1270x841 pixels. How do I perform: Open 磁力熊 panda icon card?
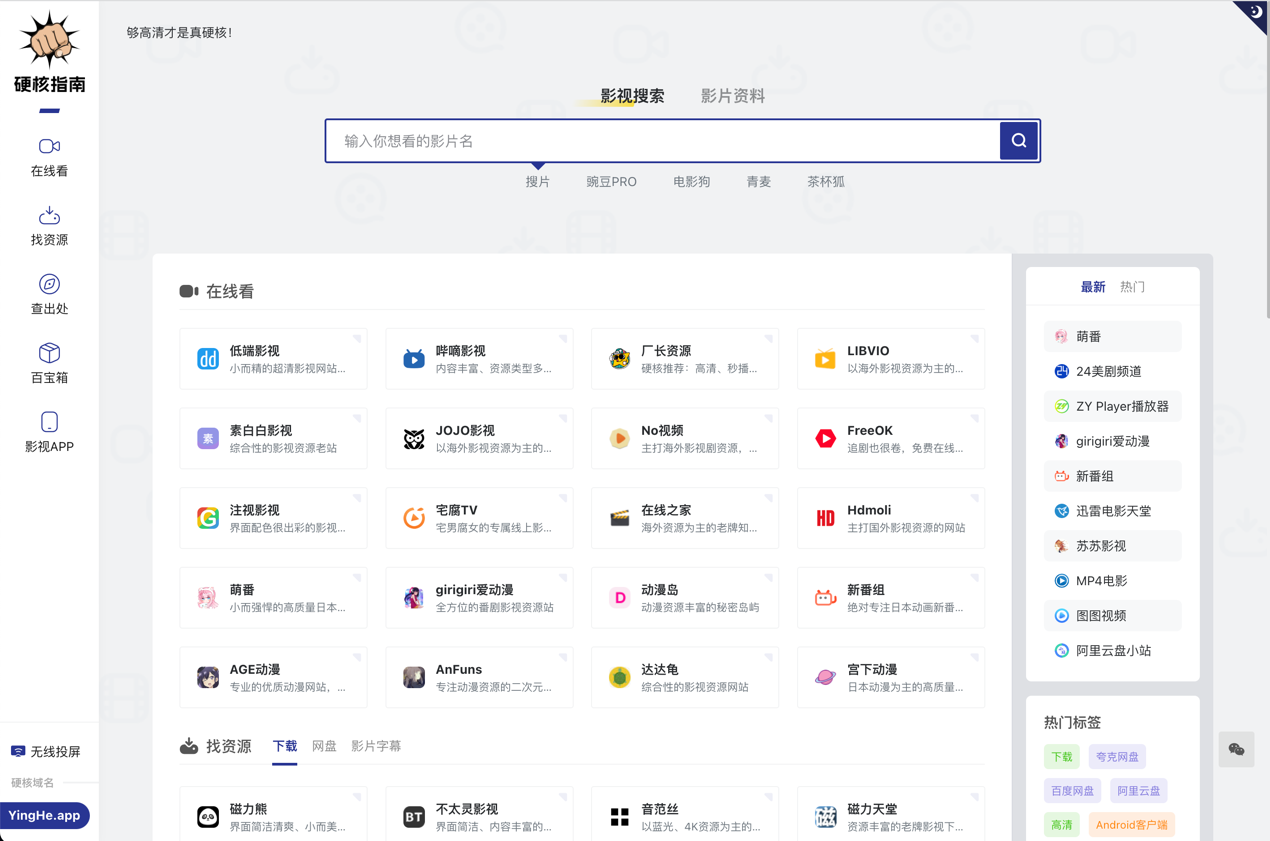pyautogui.click(x=273, y=816)
